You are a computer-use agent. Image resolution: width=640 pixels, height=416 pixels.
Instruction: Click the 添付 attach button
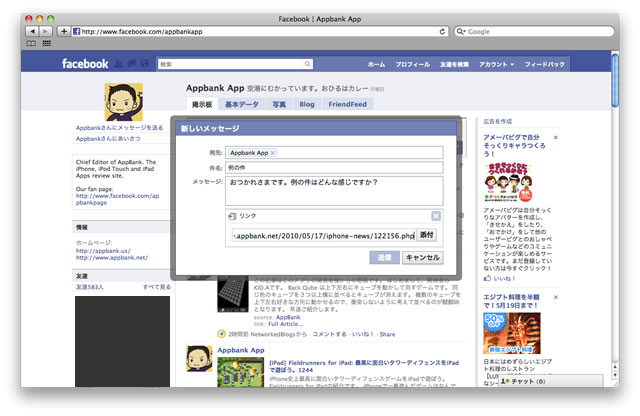click(427, 235)
